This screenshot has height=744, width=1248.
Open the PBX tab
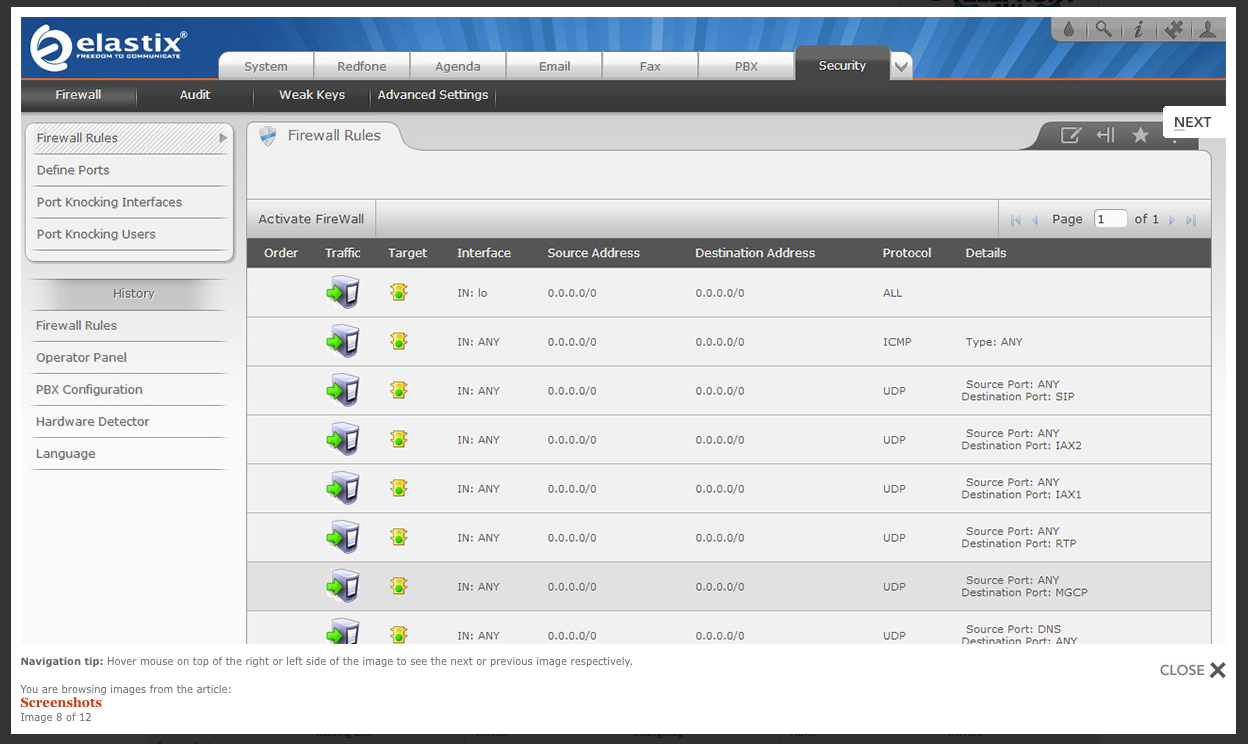[x=746, y=66]
